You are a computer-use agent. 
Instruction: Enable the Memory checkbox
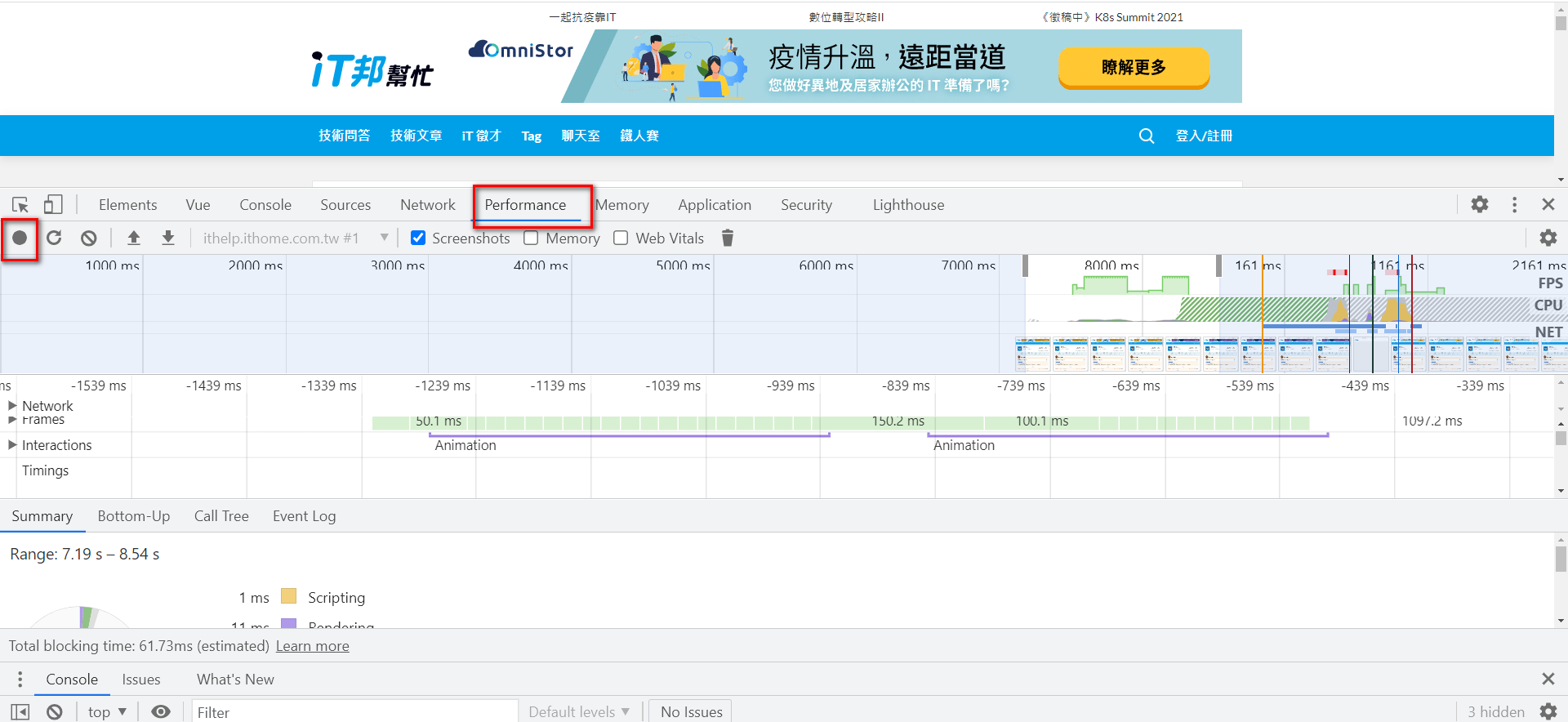tap(531, 238)
